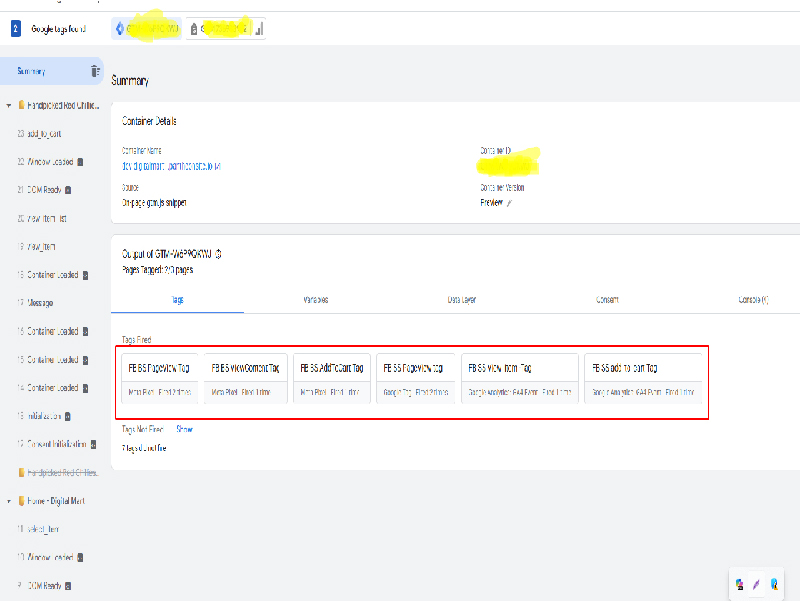Screen dimensions: 800x601
Task: Select event 14 Container Loaded
Action: point(48,388)
